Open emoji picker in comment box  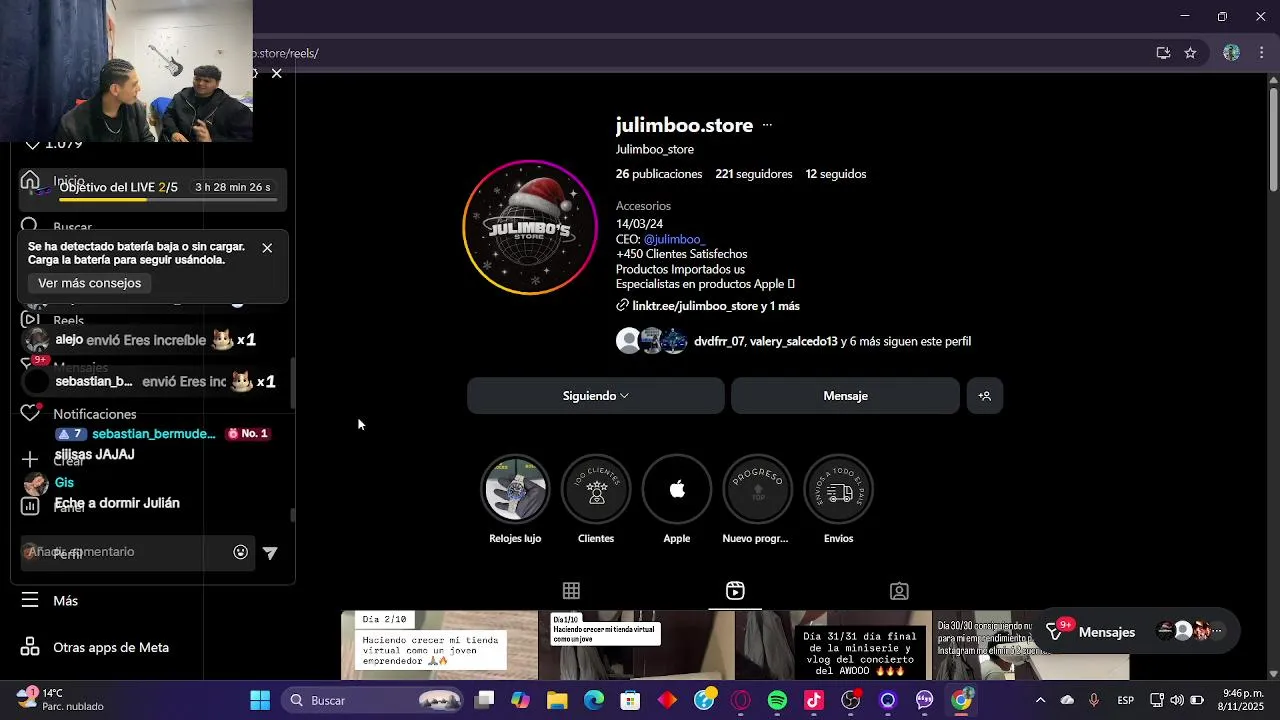[x=240, y=552]
